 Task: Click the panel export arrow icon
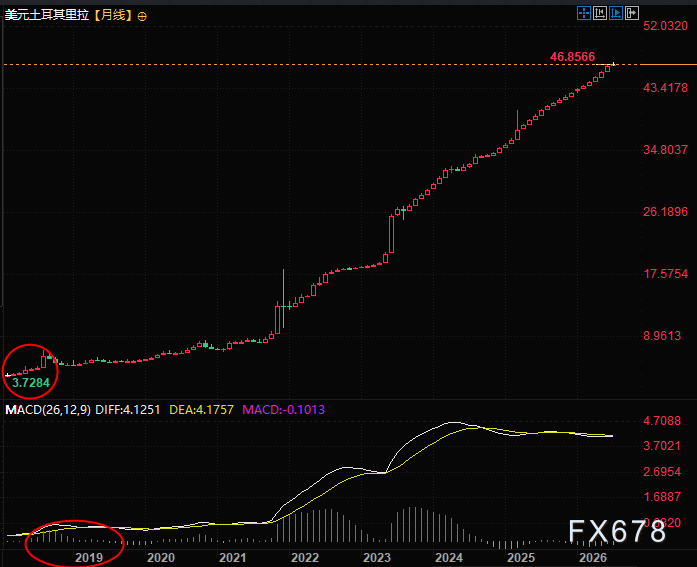coord(632,13)
